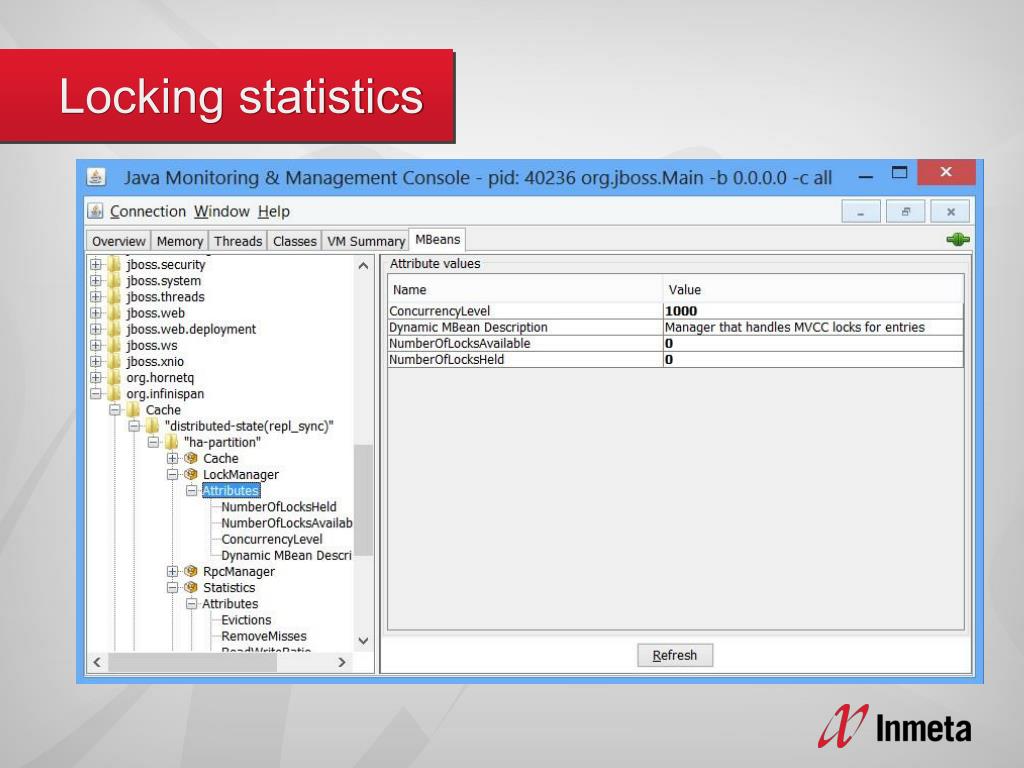Click the Statistics MBean icon
The width and height of the screenshot is (1024, 768).
coord(191,588)
